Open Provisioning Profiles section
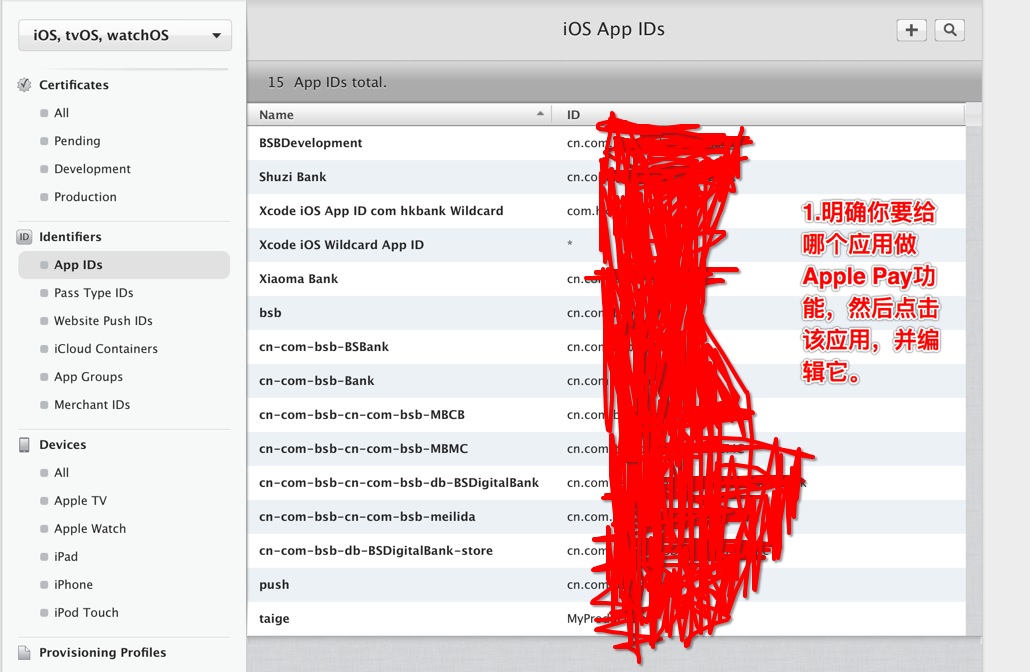 point(102,652)
